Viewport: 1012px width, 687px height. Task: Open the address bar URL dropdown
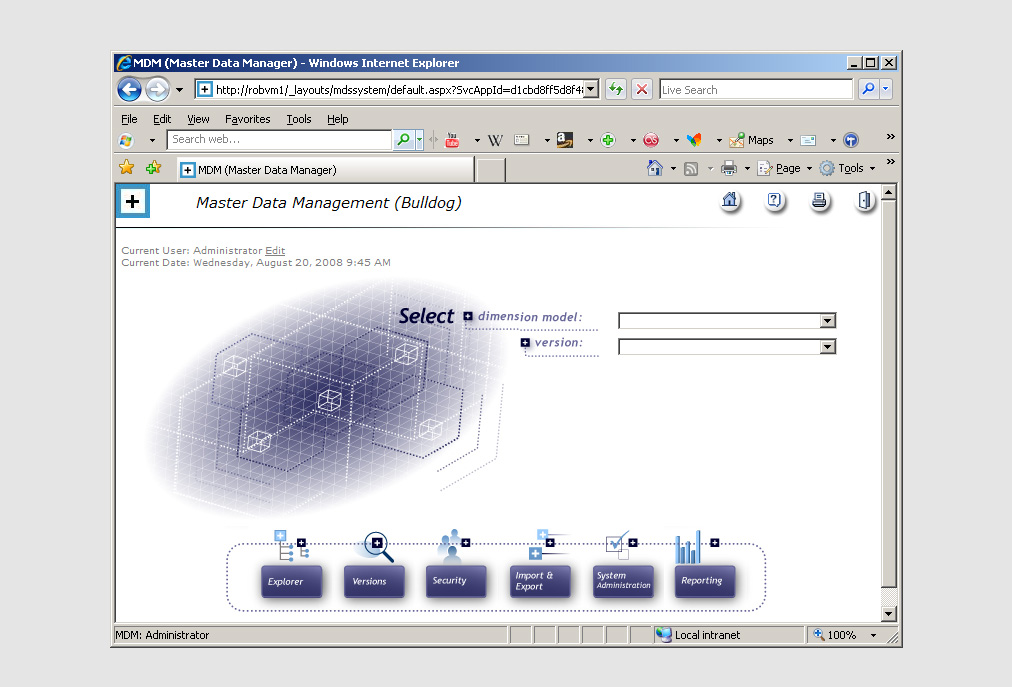591,89
